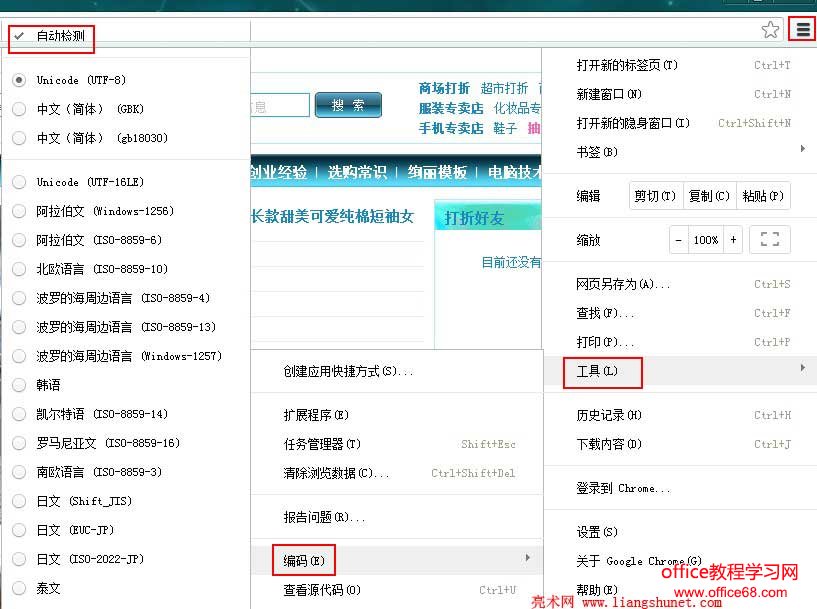Open the Chrome hamburger menu icon
The height and width of the screenshot is (609, 817).
[x=802, y=29]
